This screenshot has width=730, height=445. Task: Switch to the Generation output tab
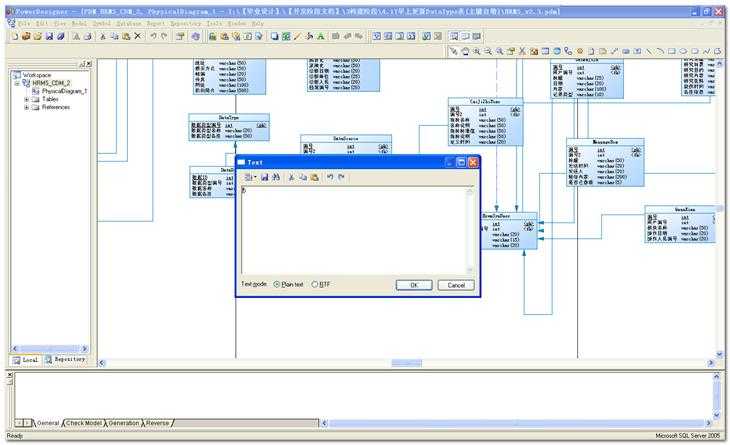[x=123, y=423]
